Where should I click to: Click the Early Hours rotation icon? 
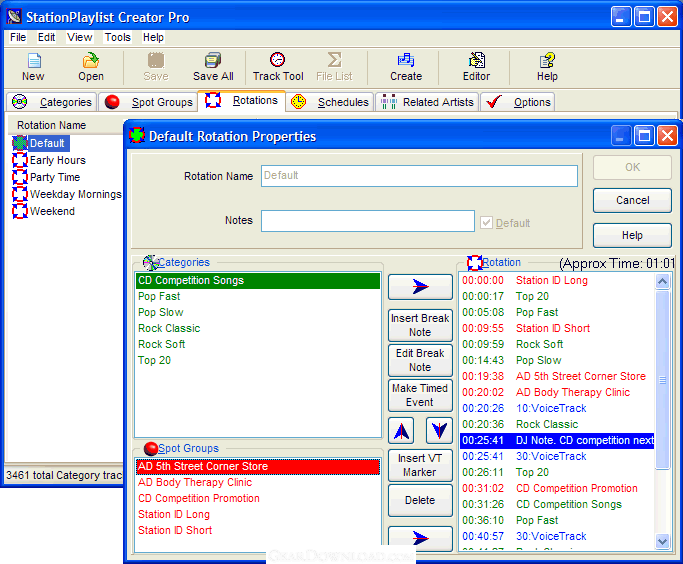pyautogui.click(x=20, y=160)
